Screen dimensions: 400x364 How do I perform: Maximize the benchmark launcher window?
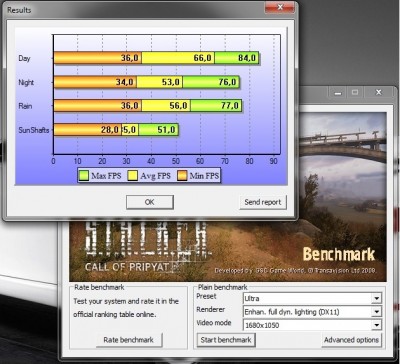click(355, 93)
